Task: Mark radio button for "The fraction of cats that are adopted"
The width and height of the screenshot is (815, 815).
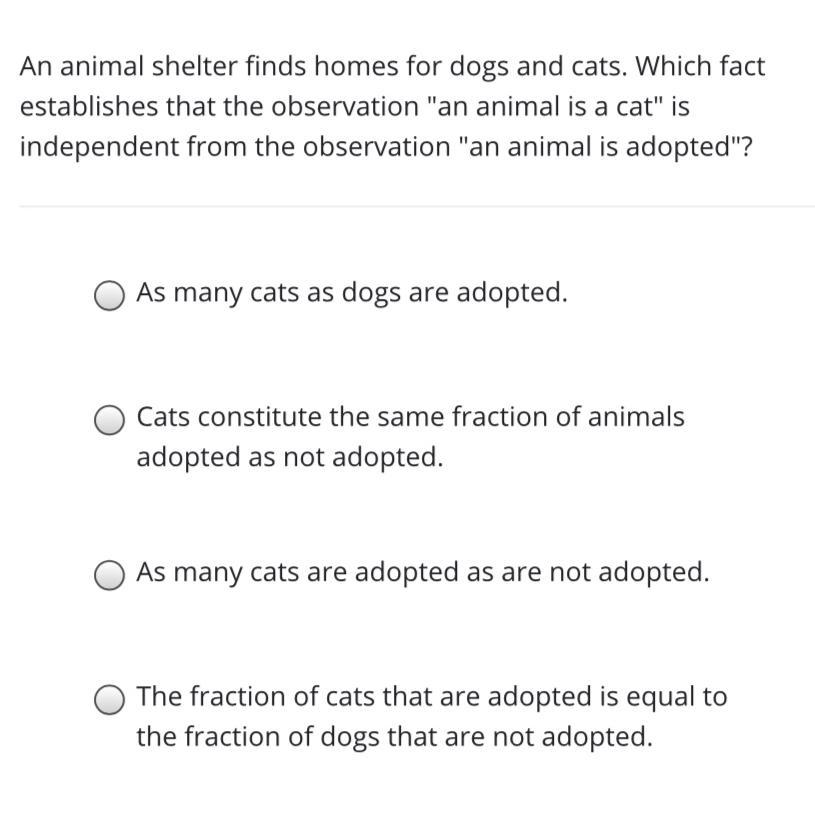Action: [109, 699]
